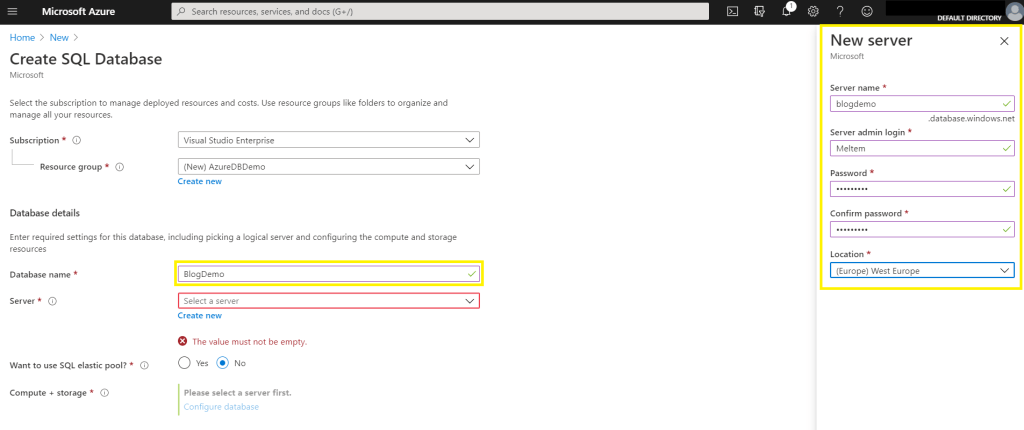Image resolution: width=1024 pixels, height=430 pixels.
Task: Show info tooltip next to Subscription
Action: point(77,140)
